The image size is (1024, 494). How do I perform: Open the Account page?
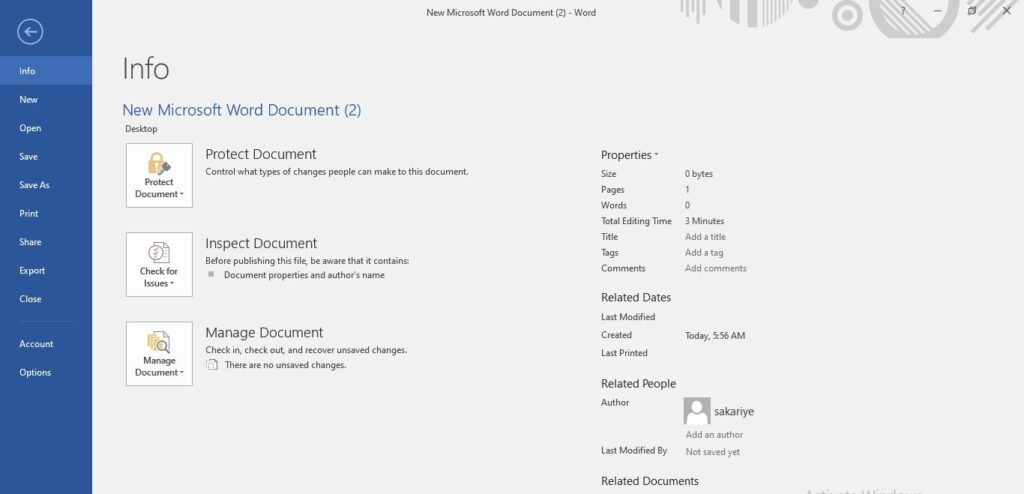click(x=36, y=344)
